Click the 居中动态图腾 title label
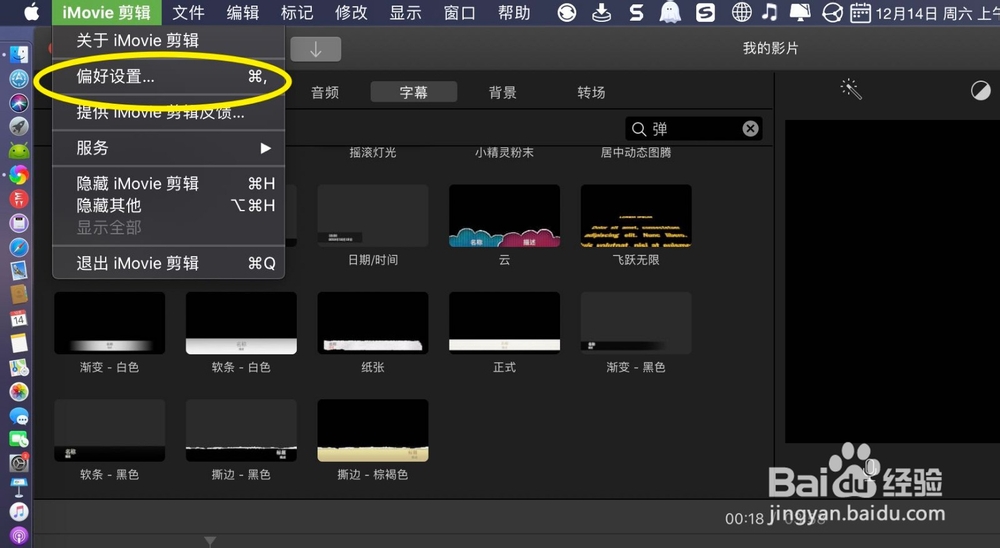 click(636, 153)
